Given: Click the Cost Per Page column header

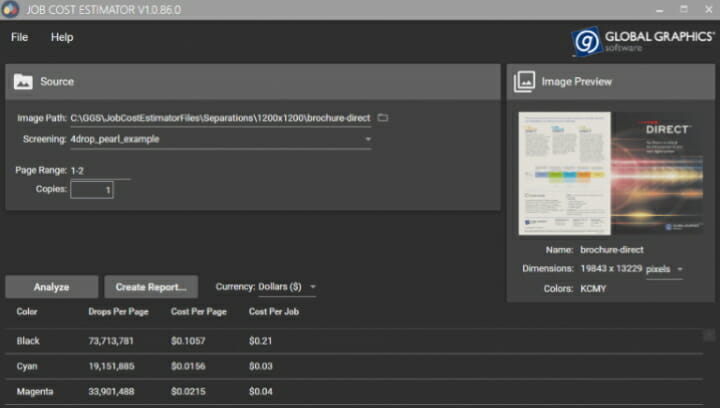Looking at the screenshot, I should coord(199,312).
